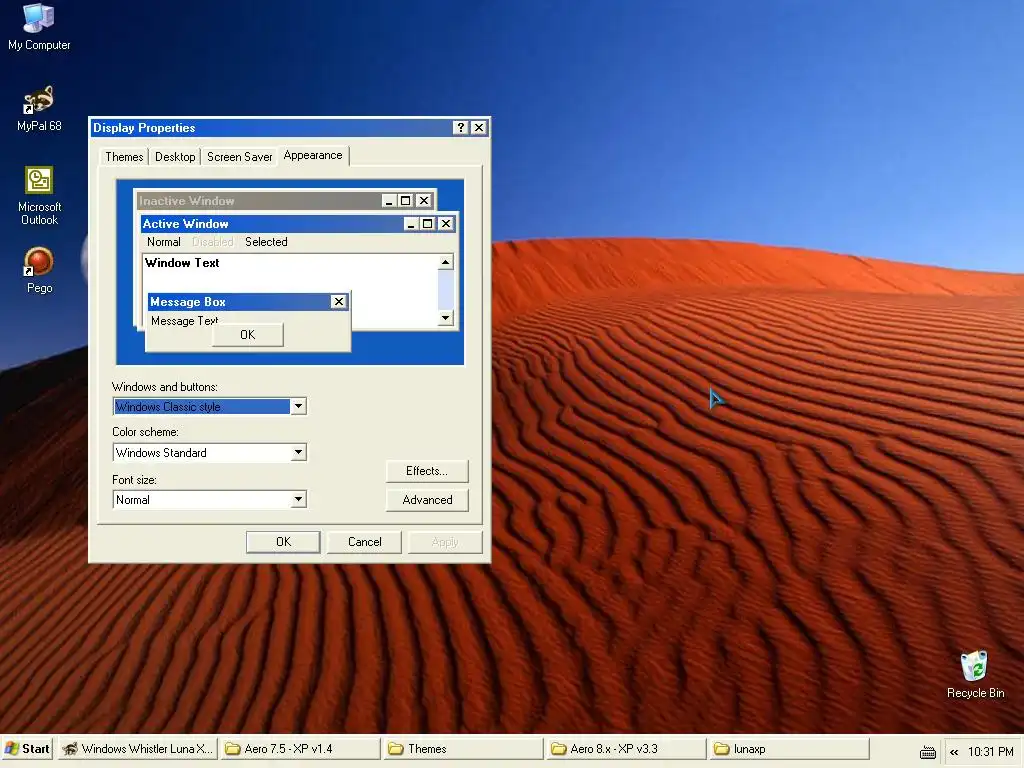
Task: Select the Recycle Bin icon
Action: point(975,675)
